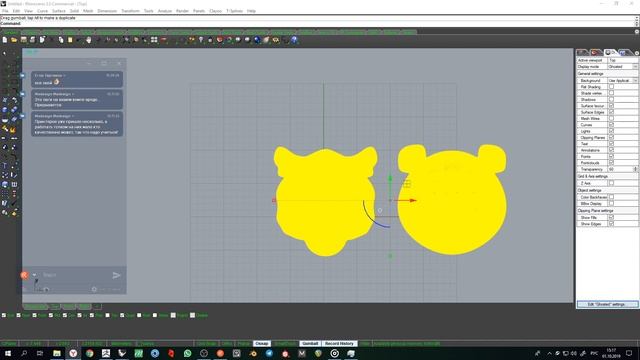The image size is (640, 360).
Task: Toggle the Curves checkbox
Action: tap(611, 125)
